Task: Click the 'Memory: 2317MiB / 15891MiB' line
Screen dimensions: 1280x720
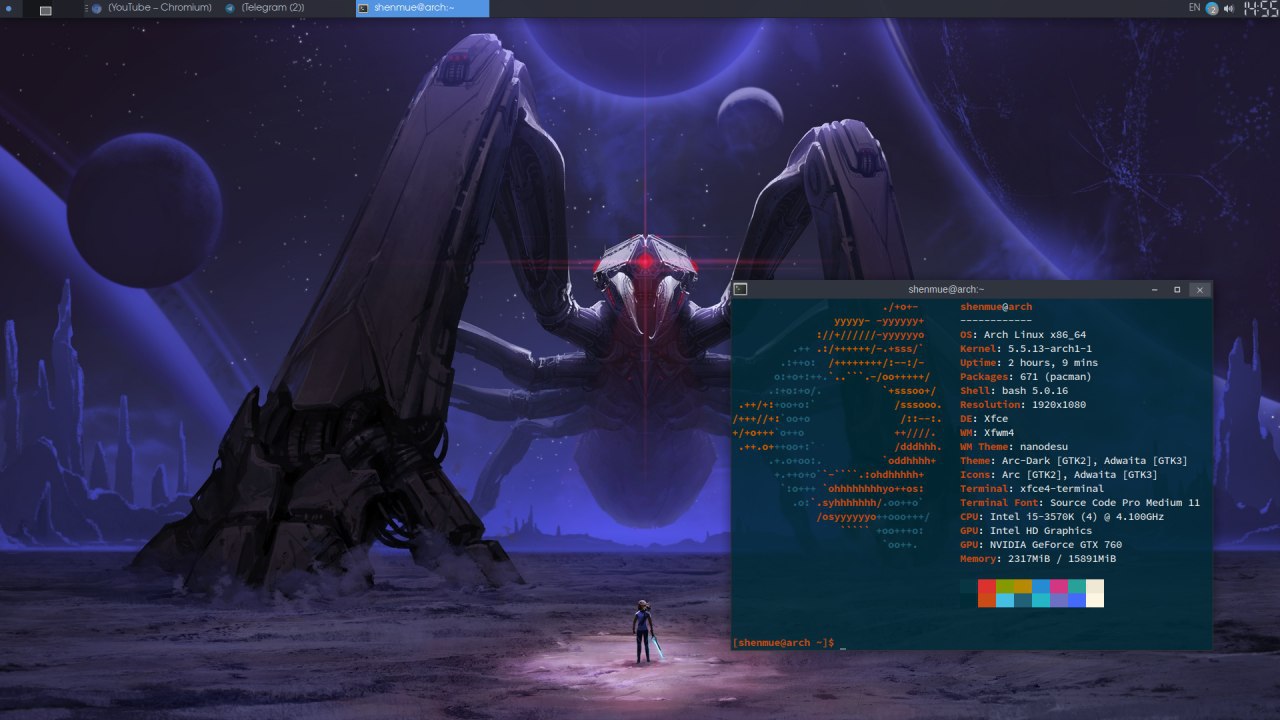Action: click(1038, 559)
